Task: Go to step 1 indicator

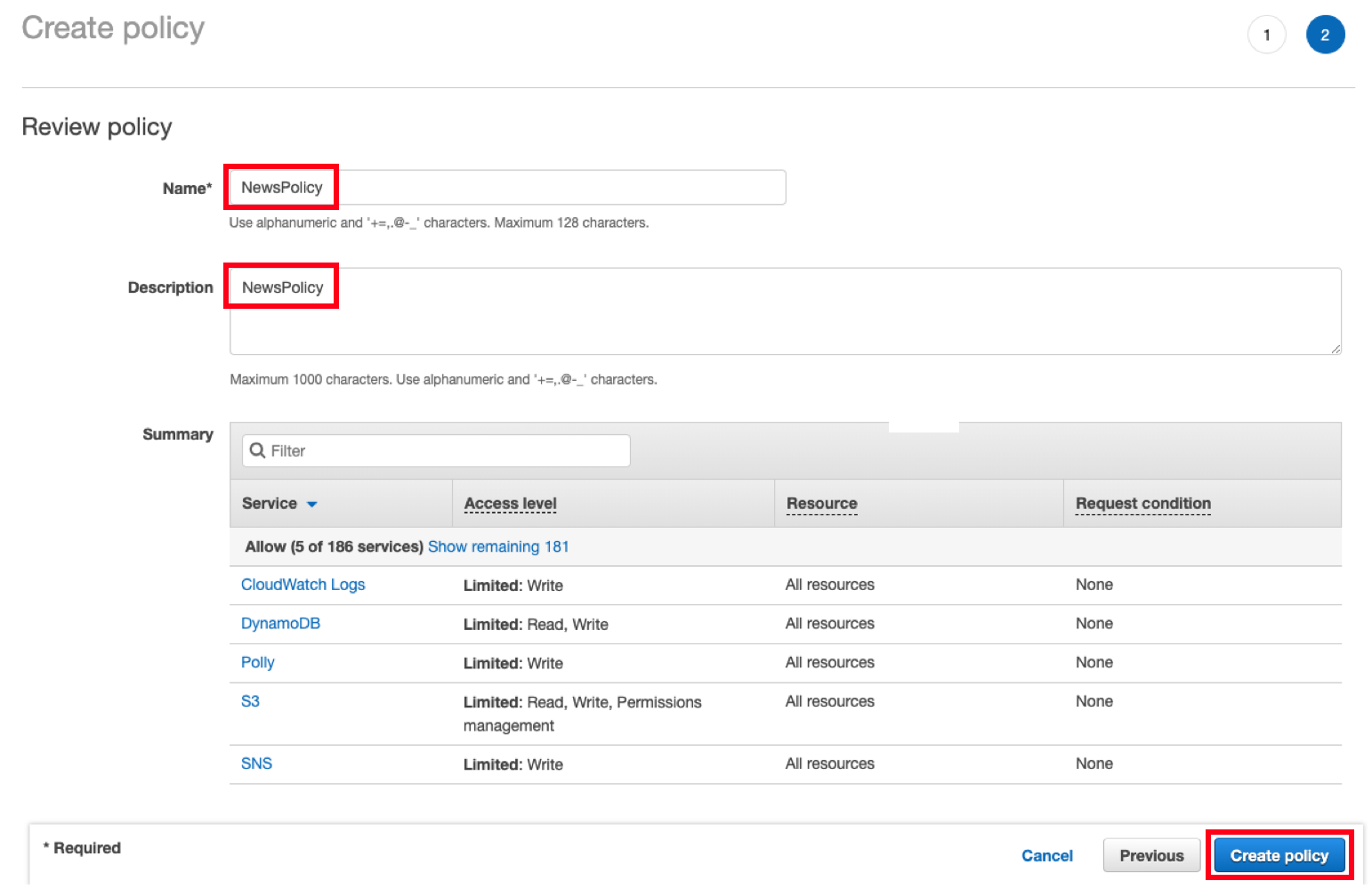Action: (1266, 36)
